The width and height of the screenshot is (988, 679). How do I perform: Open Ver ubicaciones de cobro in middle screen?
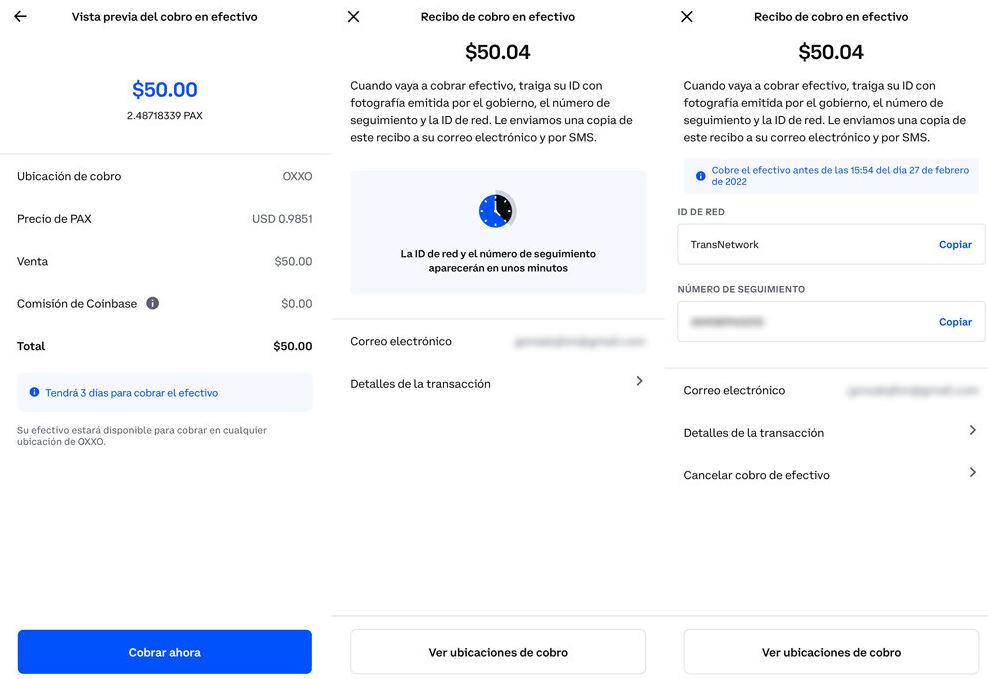[498, 652]
